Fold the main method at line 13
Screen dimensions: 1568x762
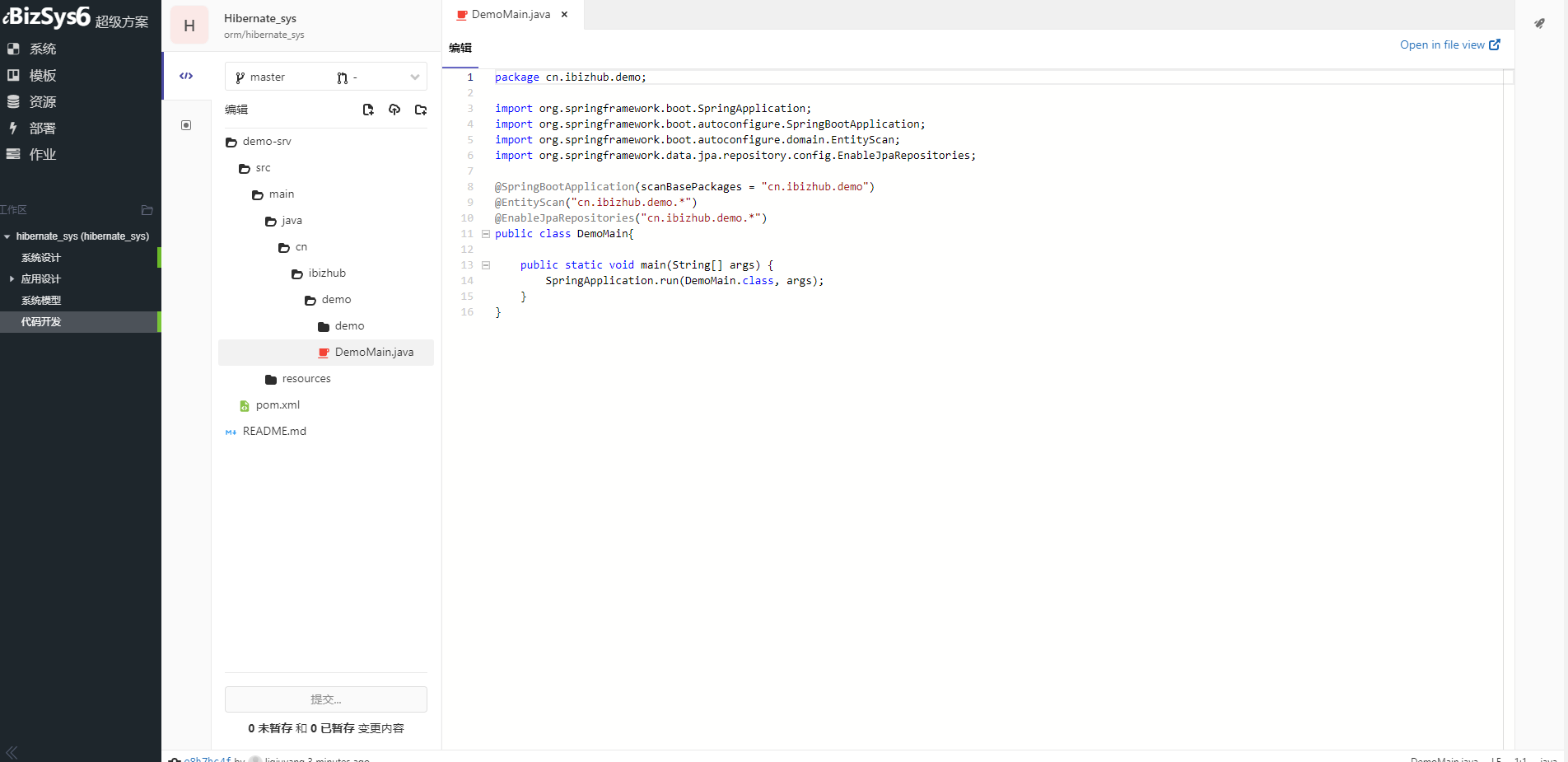486,265
